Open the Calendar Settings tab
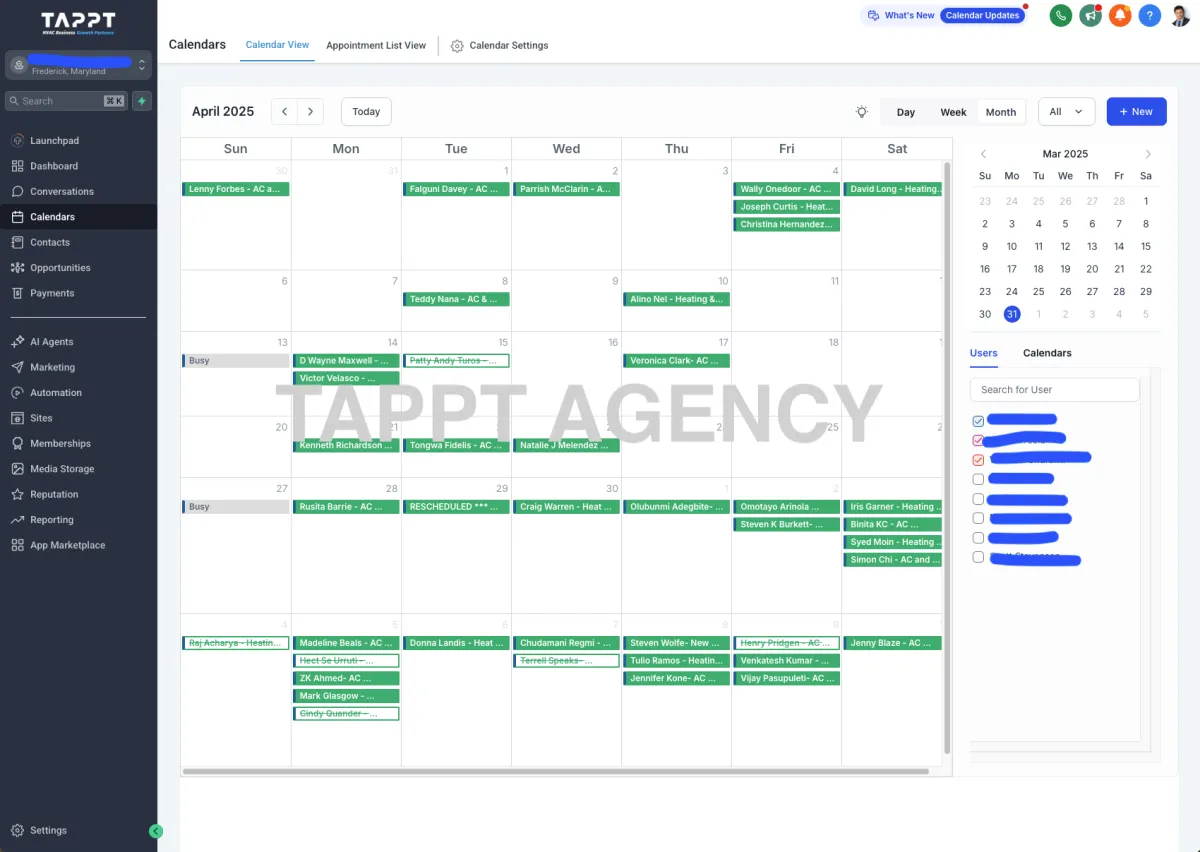Screen dimensions: 1200x852 pyautogui.click(x=499, y=45)
